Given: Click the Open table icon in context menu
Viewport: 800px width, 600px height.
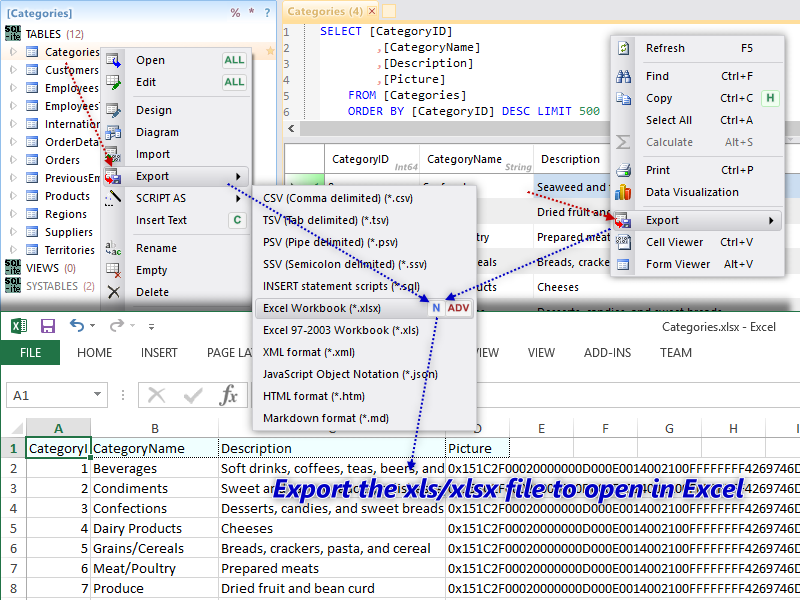Looking at the screenshot, I should click(113, 60).
